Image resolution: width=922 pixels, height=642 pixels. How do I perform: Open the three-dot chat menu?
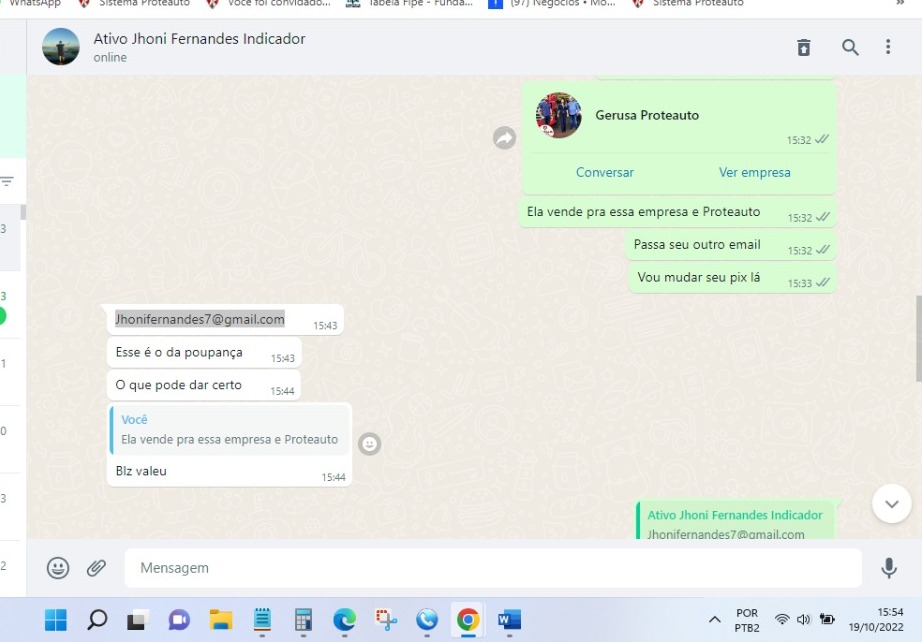tap(888, 47)
